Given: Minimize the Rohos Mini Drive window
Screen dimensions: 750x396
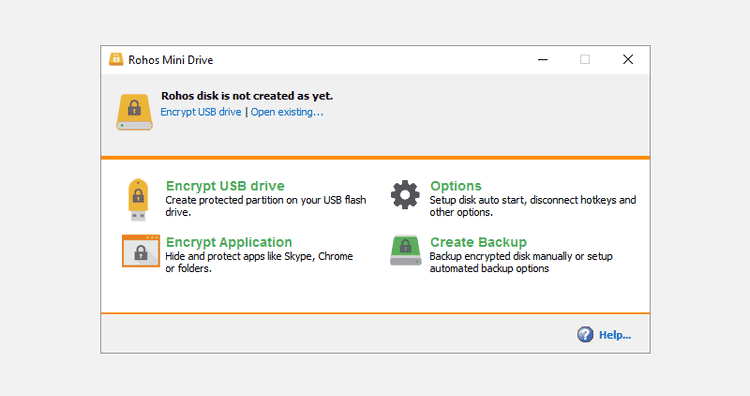Looking at the screenshot, I should [542, 59].
